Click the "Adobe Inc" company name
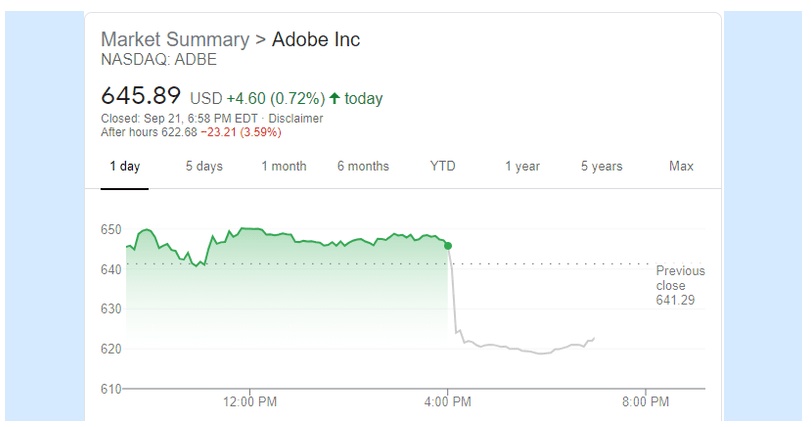The image size is (811, 427). pyautogui.click(x=316, y=40)
